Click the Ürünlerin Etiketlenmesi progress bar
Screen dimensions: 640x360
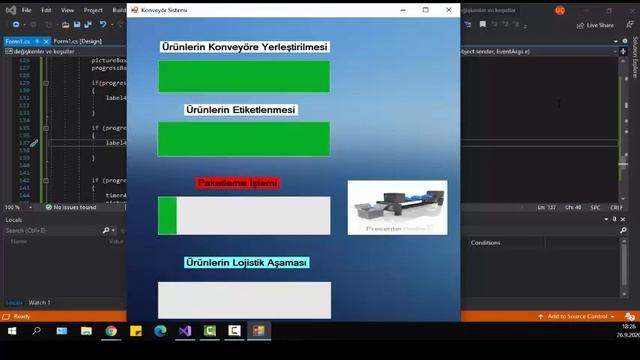pos(244,139)
